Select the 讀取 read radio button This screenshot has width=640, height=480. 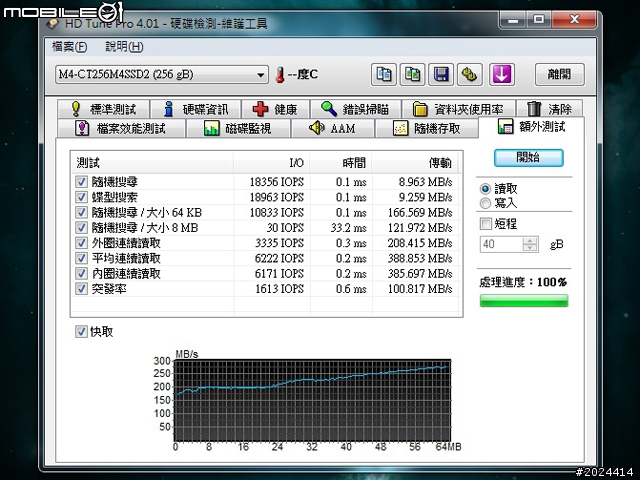click(485, 189)
